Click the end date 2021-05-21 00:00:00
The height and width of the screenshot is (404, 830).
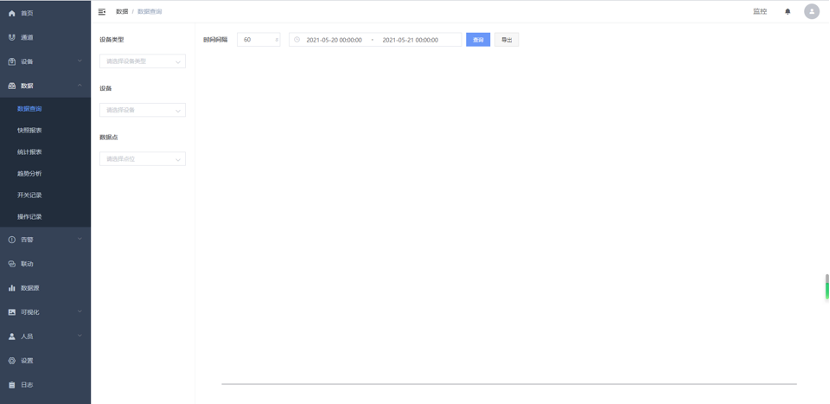point(410,40)
